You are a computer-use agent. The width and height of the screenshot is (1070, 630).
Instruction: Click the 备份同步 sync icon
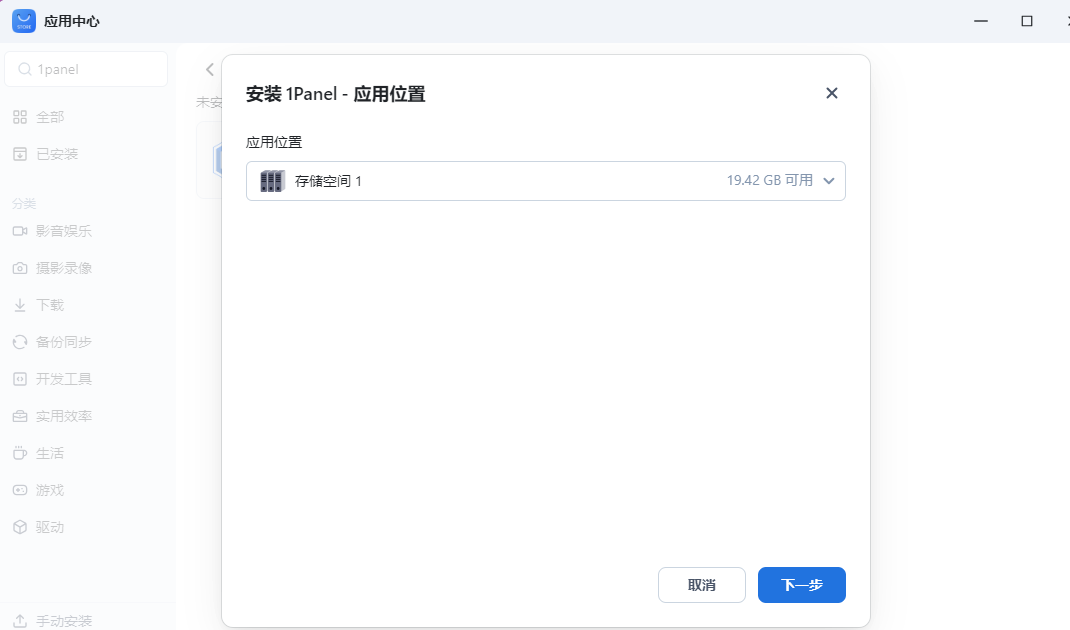click(20, 342)
